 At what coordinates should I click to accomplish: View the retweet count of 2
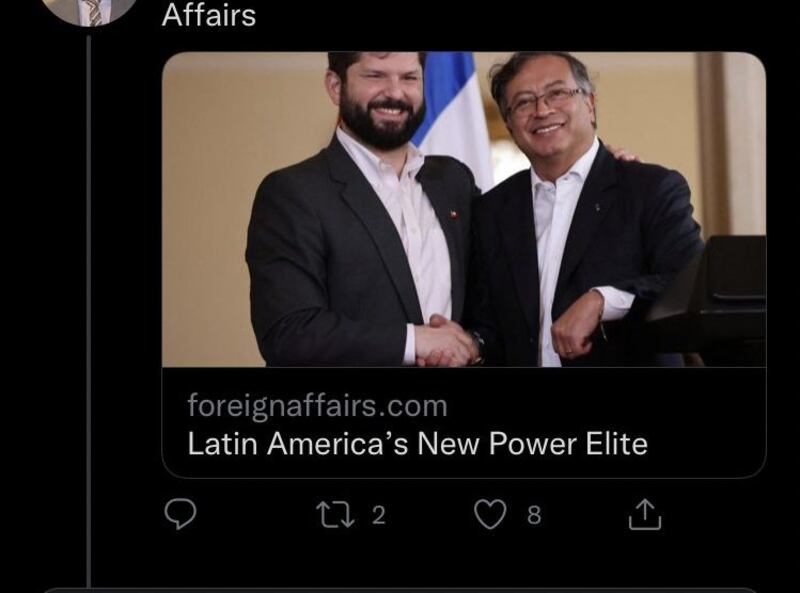click(x=378, y=515)
